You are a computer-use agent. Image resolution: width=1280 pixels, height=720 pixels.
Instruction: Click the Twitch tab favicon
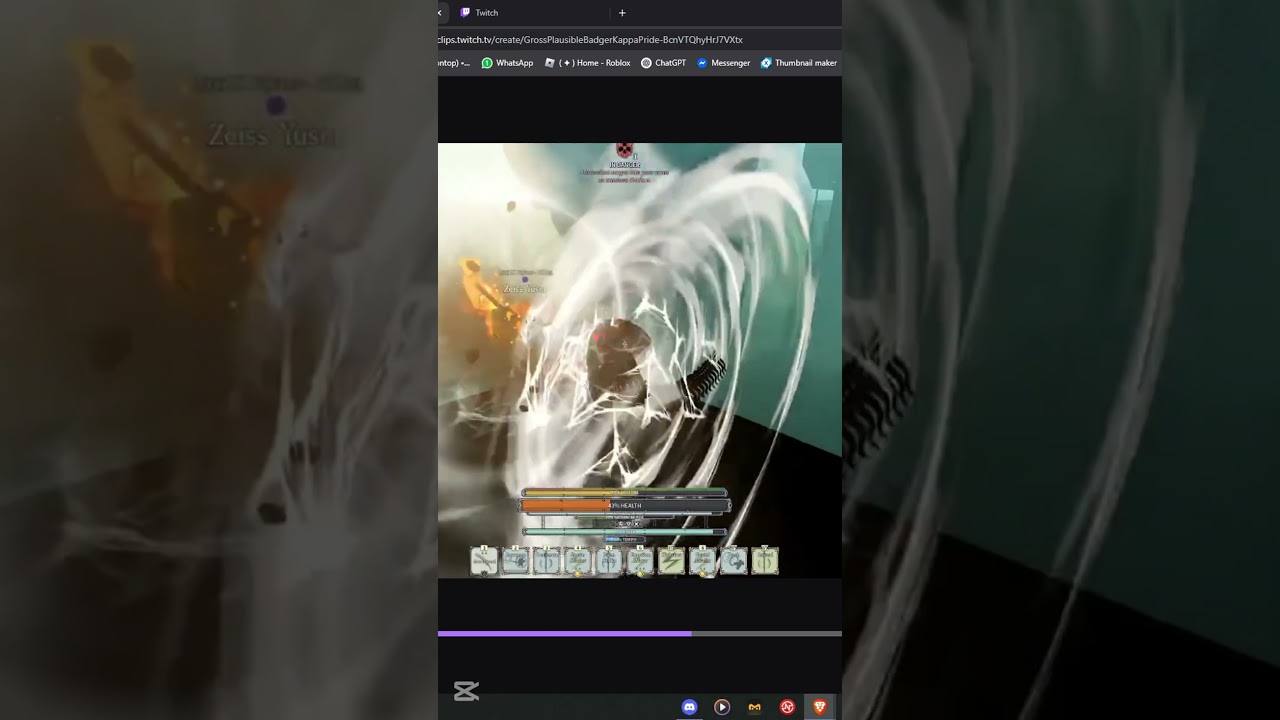pos(465,13)
